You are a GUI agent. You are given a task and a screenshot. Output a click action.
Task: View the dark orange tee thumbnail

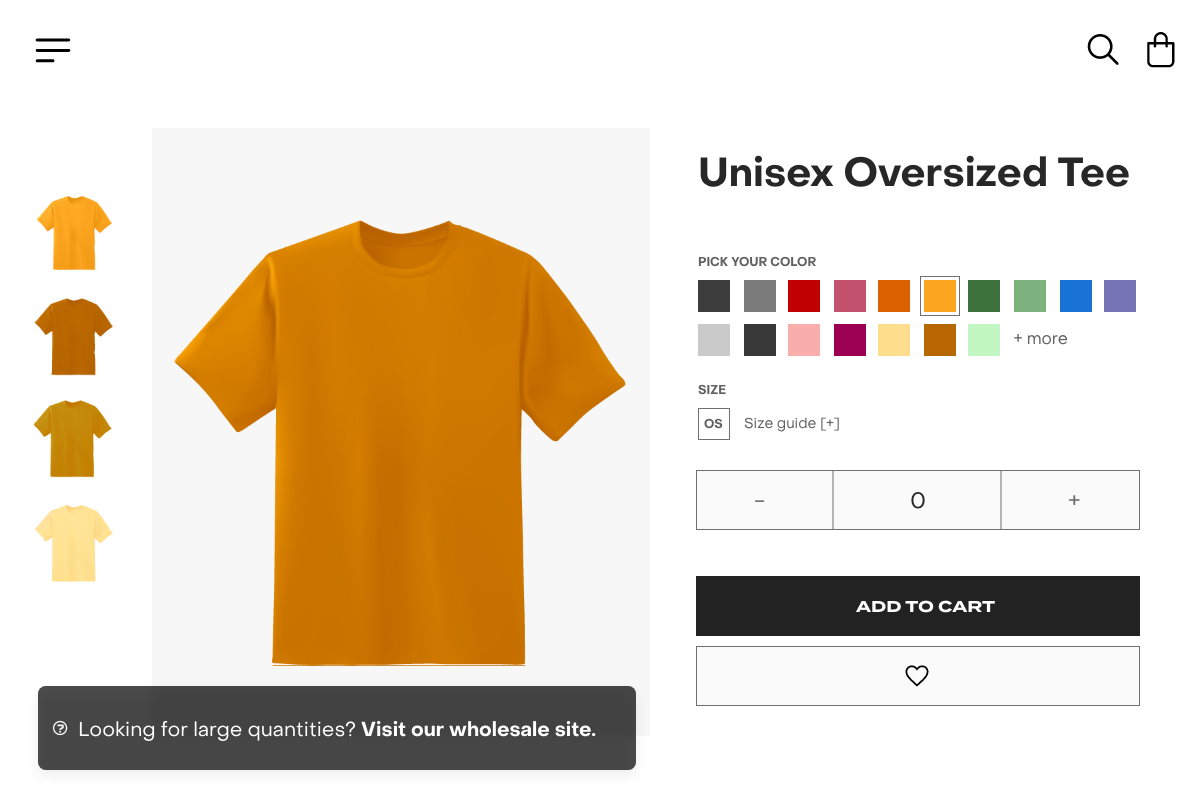[x=74, y=336]
